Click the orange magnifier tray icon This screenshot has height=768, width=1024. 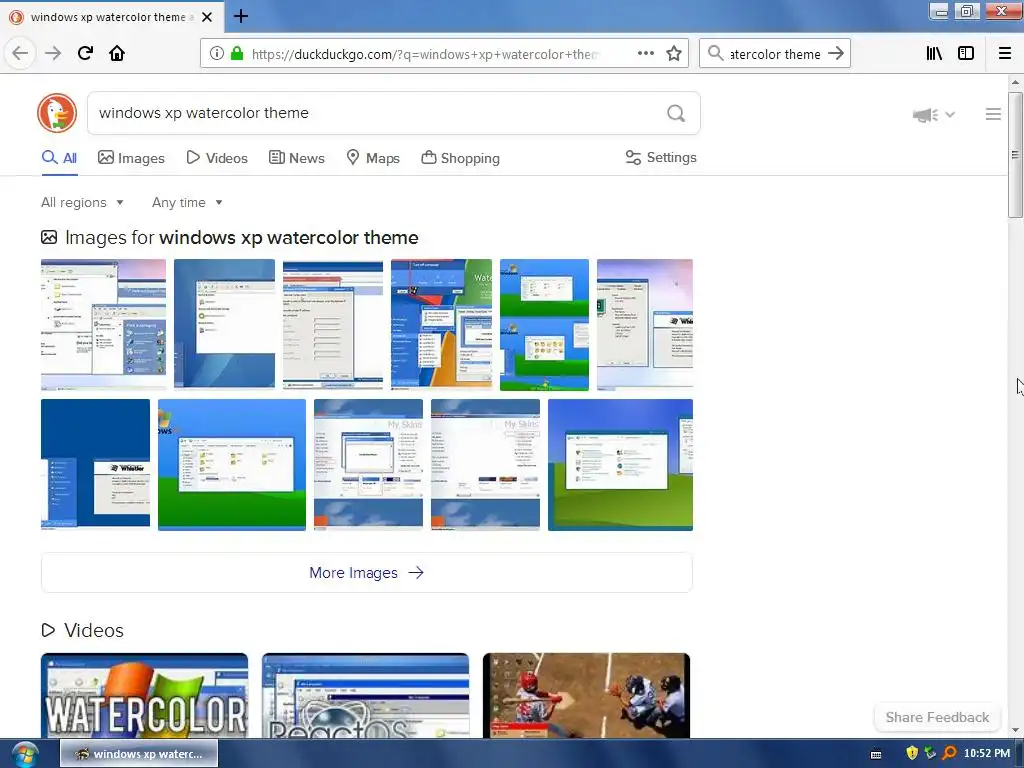coord(950,754)
